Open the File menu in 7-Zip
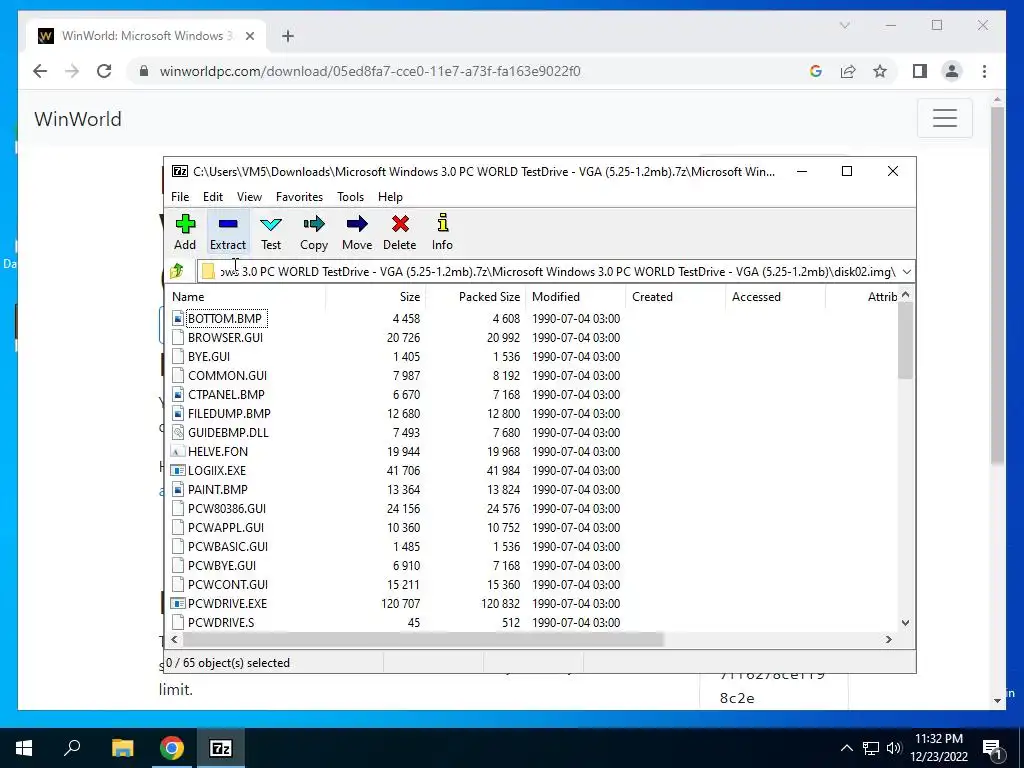Viewport: 1024px width, 768px height. [x=180, y=197]
